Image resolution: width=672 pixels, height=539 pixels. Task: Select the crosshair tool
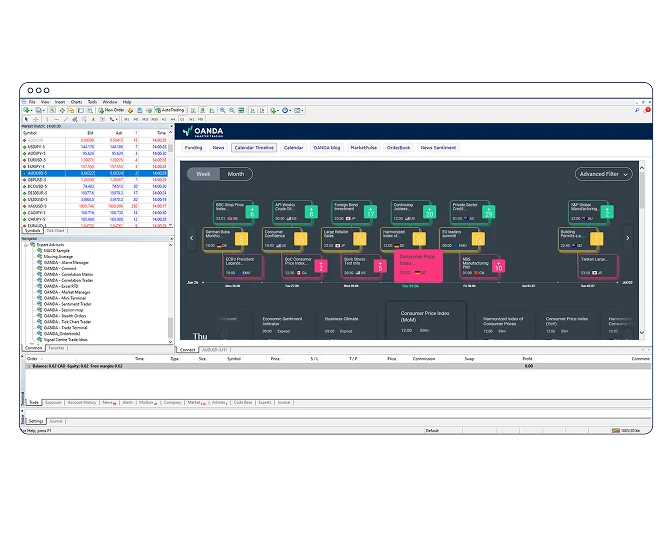tap(36, 119)
